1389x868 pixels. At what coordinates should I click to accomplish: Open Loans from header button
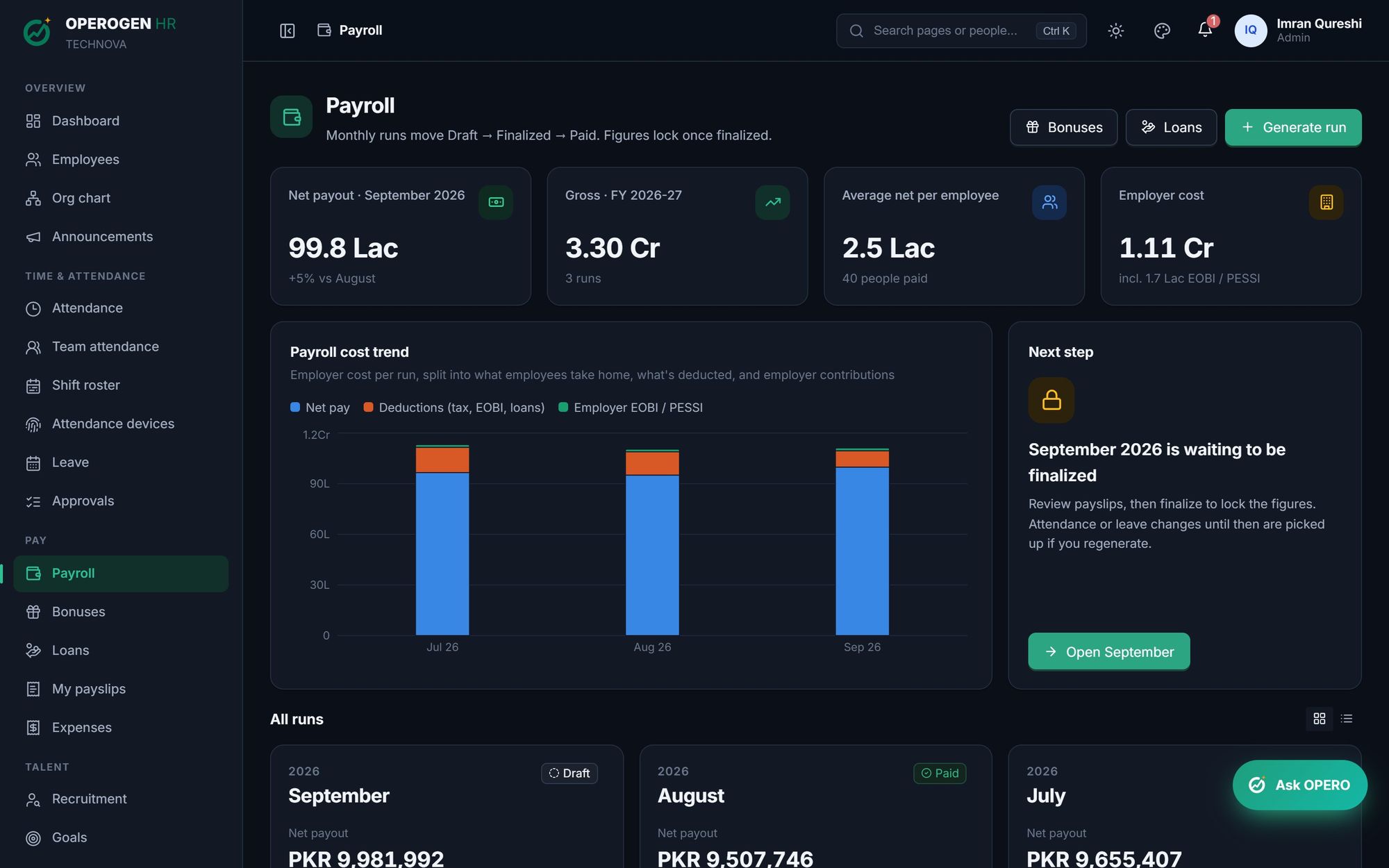[x=1171, y=127]
